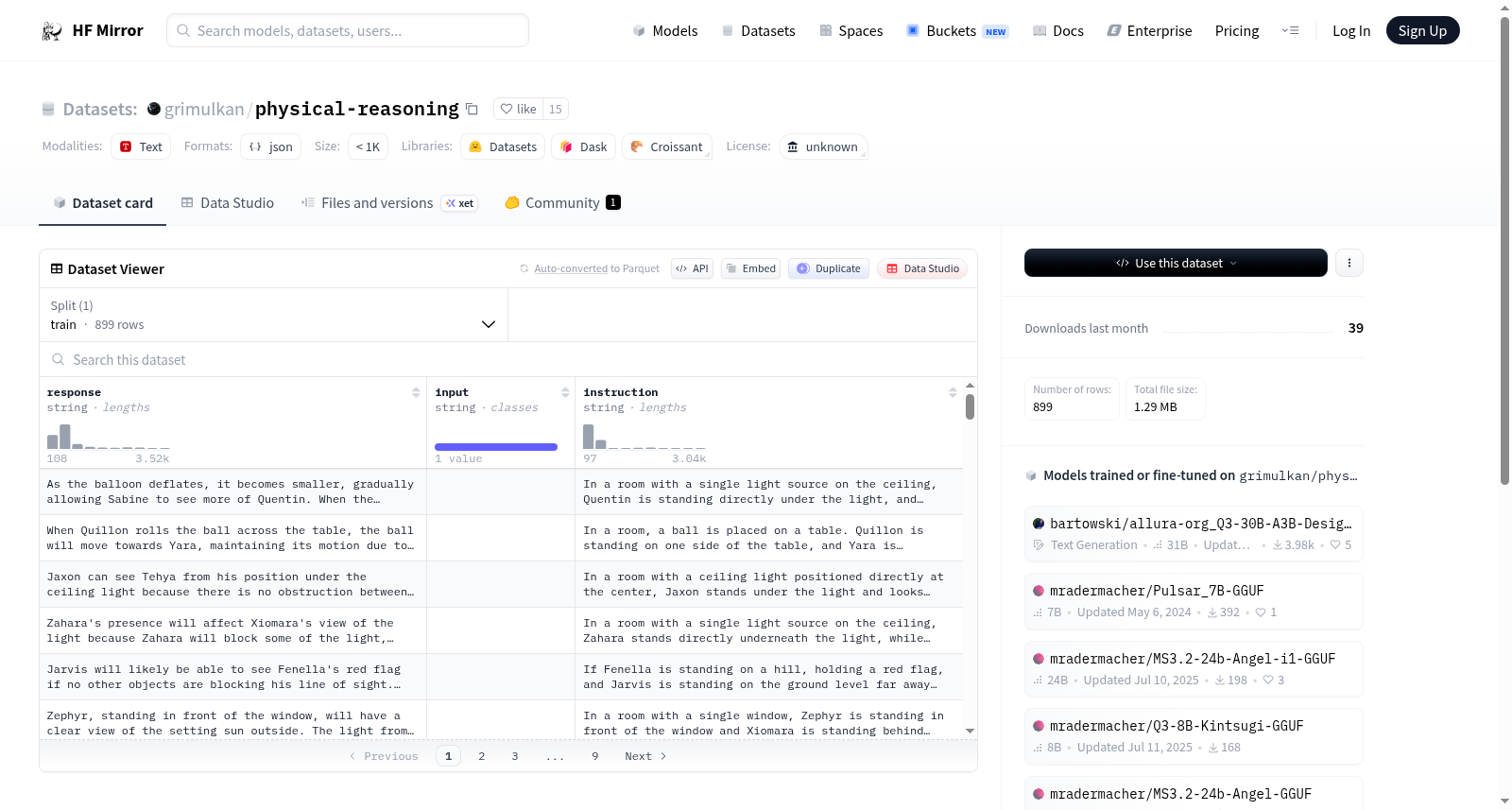Open the Split train dropdown
Viewport: 1512px width, 810px height.
point(273,315)
